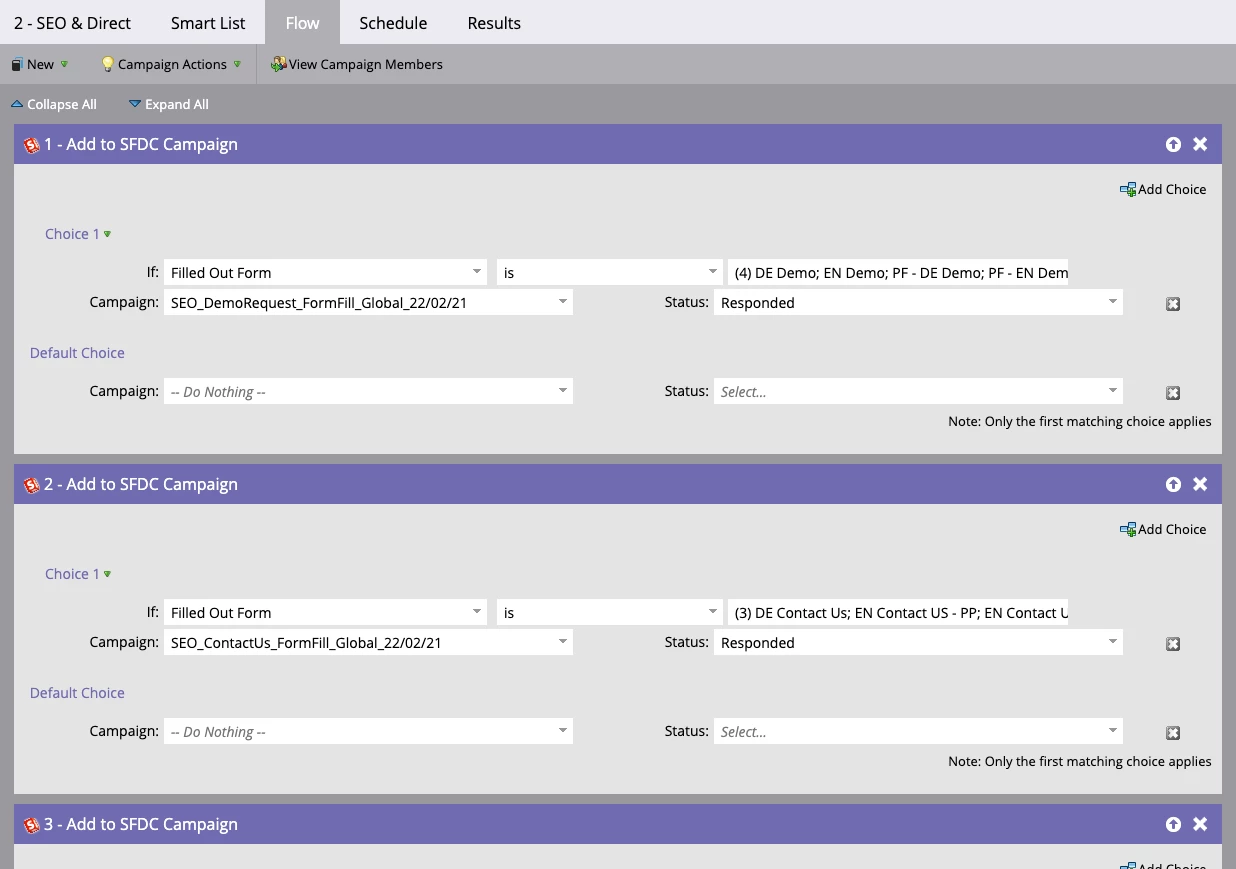Expand All flow steps
The width and height of the screenshot is (1236, 869).
[x=169, y=104]
